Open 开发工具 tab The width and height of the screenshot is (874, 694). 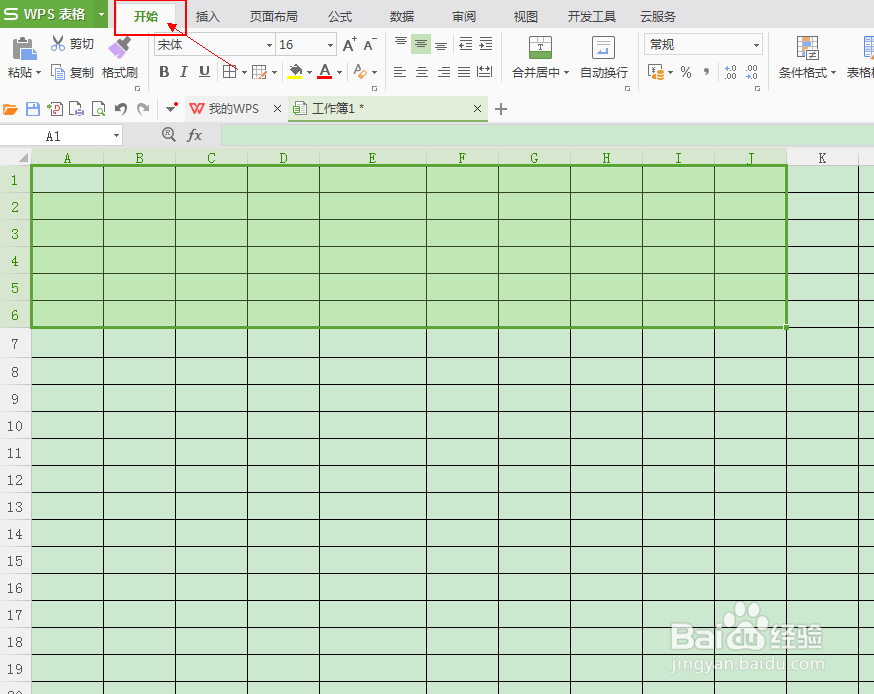(x=591, y=17)
